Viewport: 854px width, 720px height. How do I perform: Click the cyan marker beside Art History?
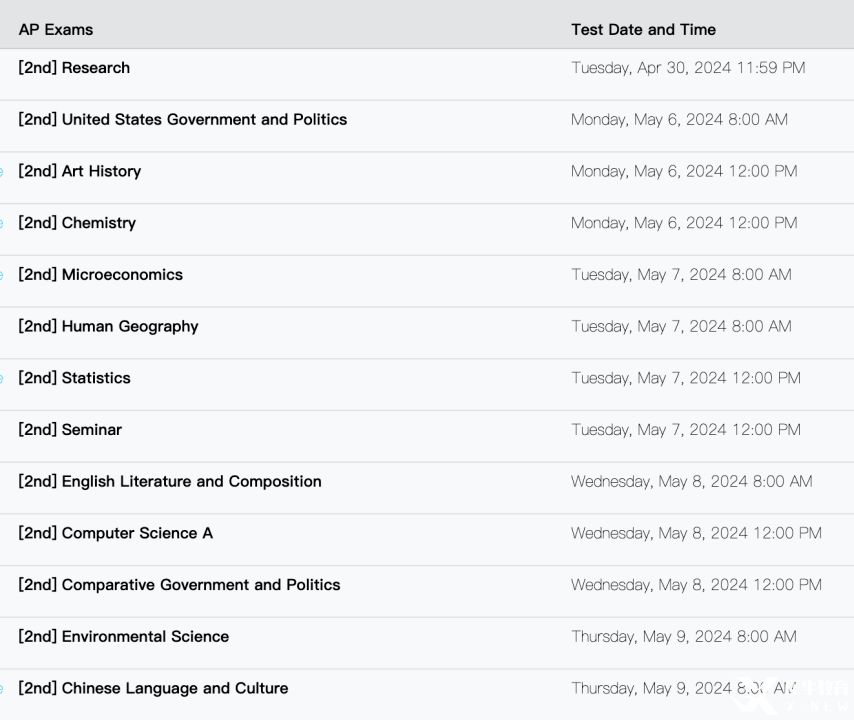click(x=2, y=172)
